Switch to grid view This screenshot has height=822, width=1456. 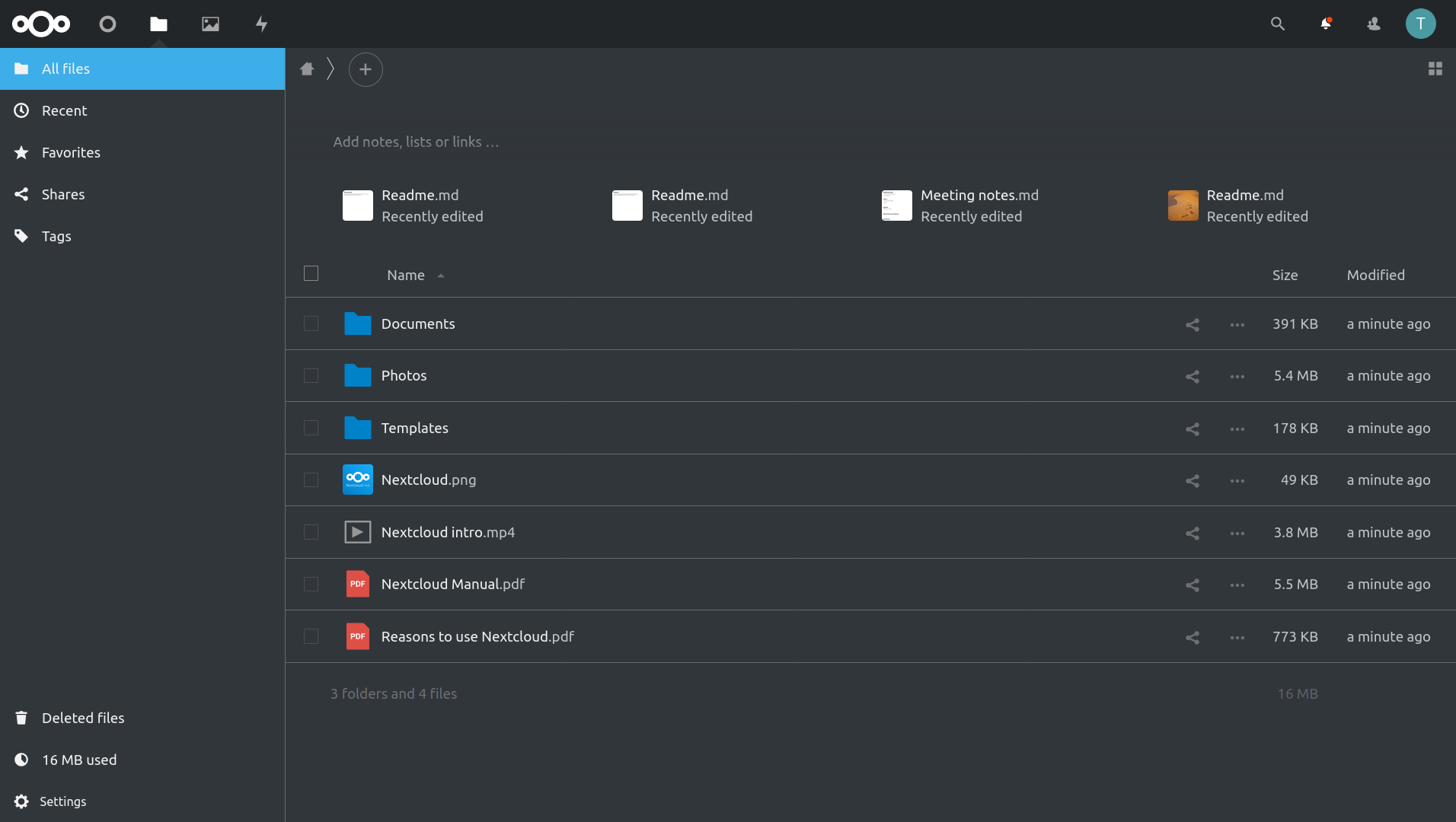[1435, 68]
